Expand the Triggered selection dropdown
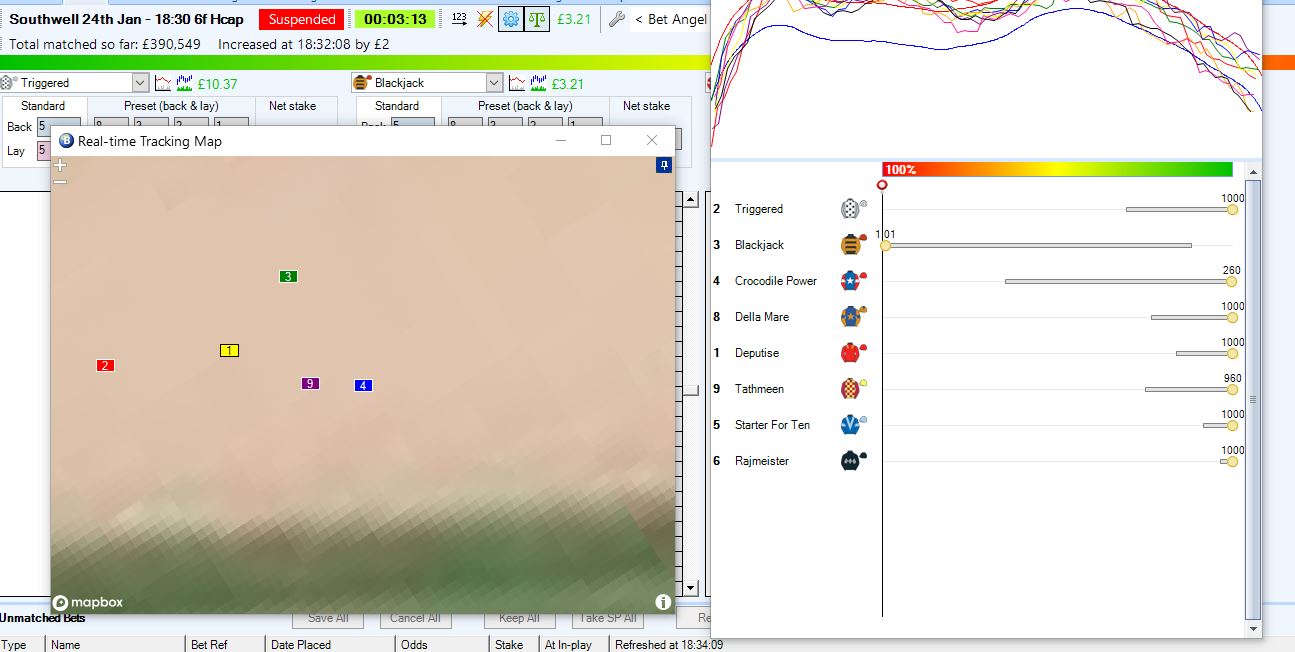This screenshot has width=1295, height=652. pos(139,83)
